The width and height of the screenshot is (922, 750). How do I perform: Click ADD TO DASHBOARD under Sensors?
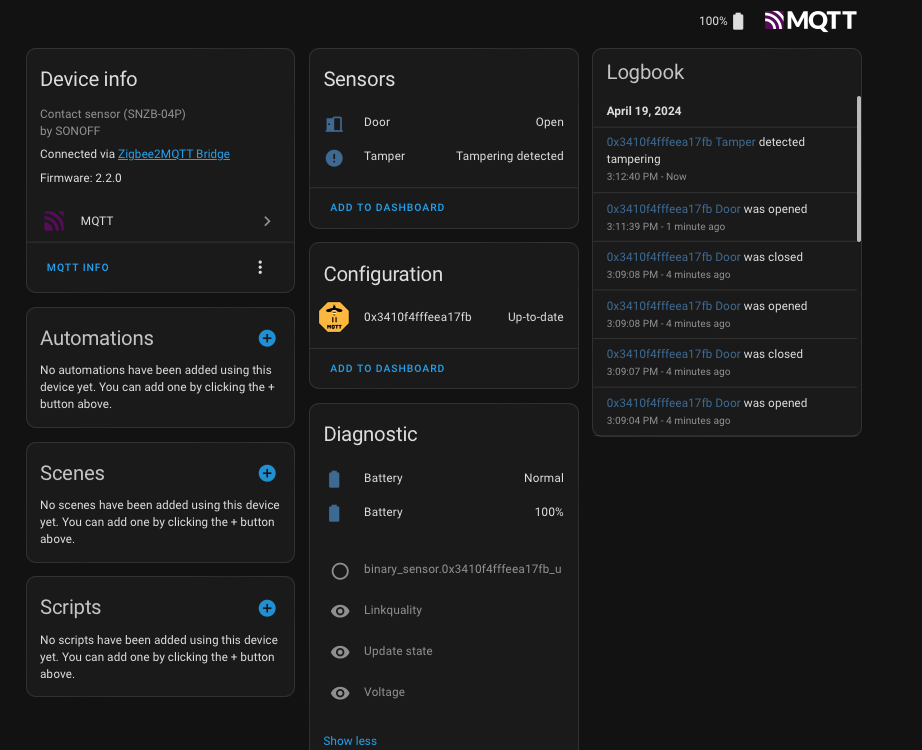tap(387, 208)
